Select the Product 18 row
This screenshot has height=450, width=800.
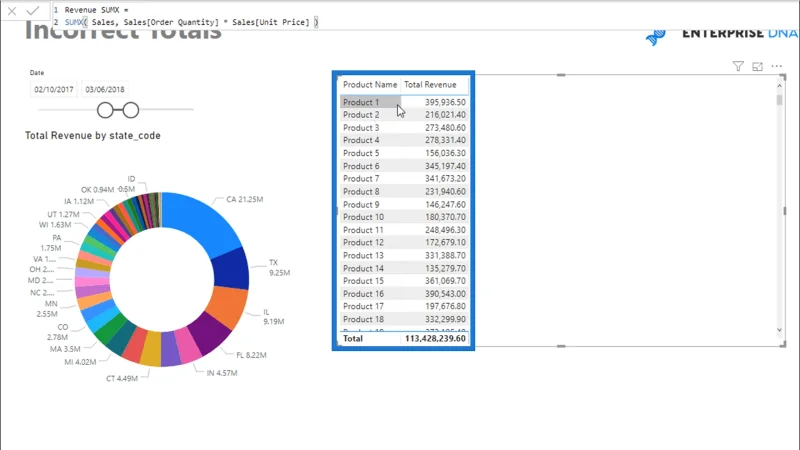pos(404,319)
